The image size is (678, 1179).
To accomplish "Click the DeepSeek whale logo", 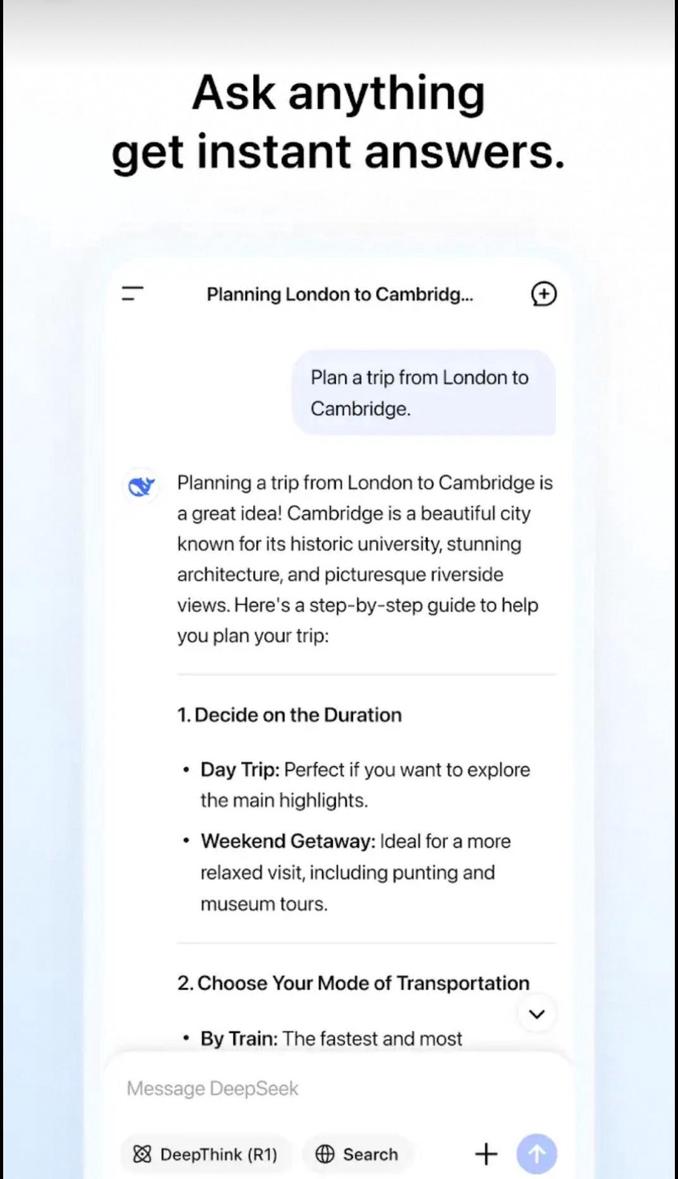I will [x=141, y=486].
